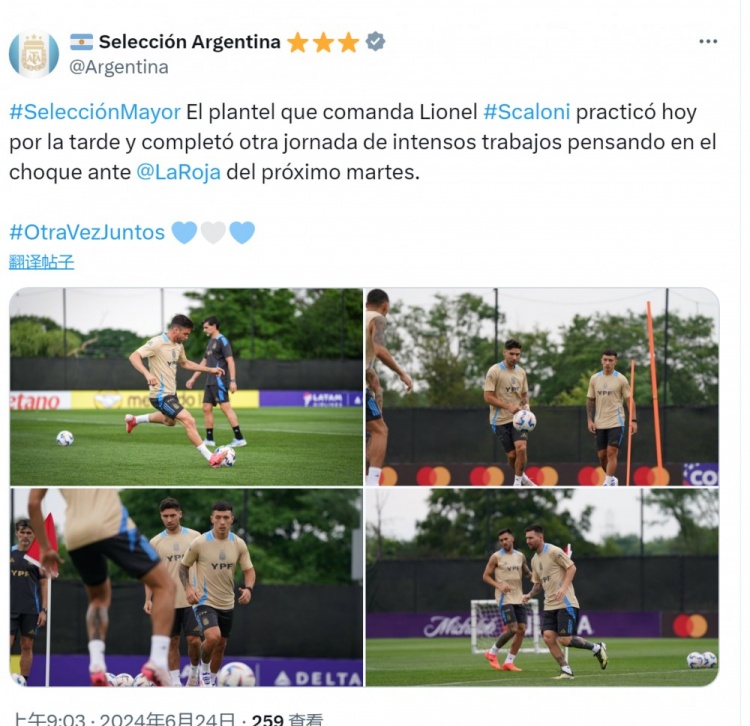This screenshot has height=726, width=750.
Task: Open the #Scaloni hashtag
Action: click(x=527, y=112)
